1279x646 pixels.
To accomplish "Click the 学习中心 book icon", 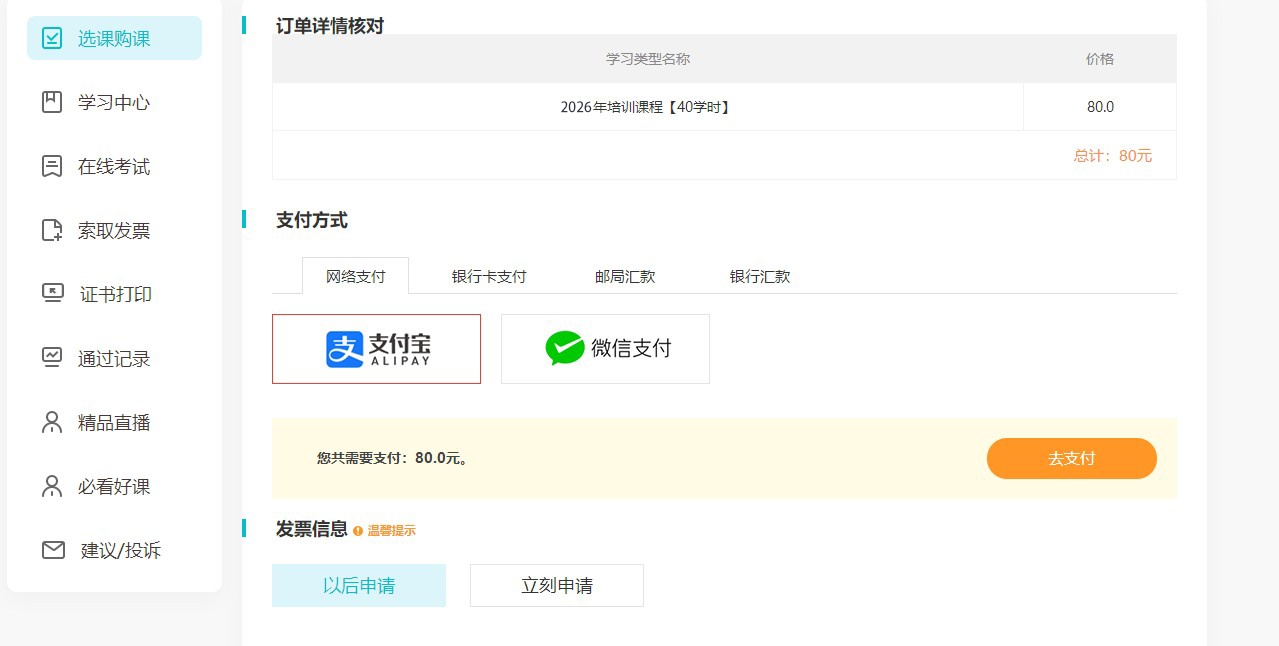I will (x=52, y=102).
